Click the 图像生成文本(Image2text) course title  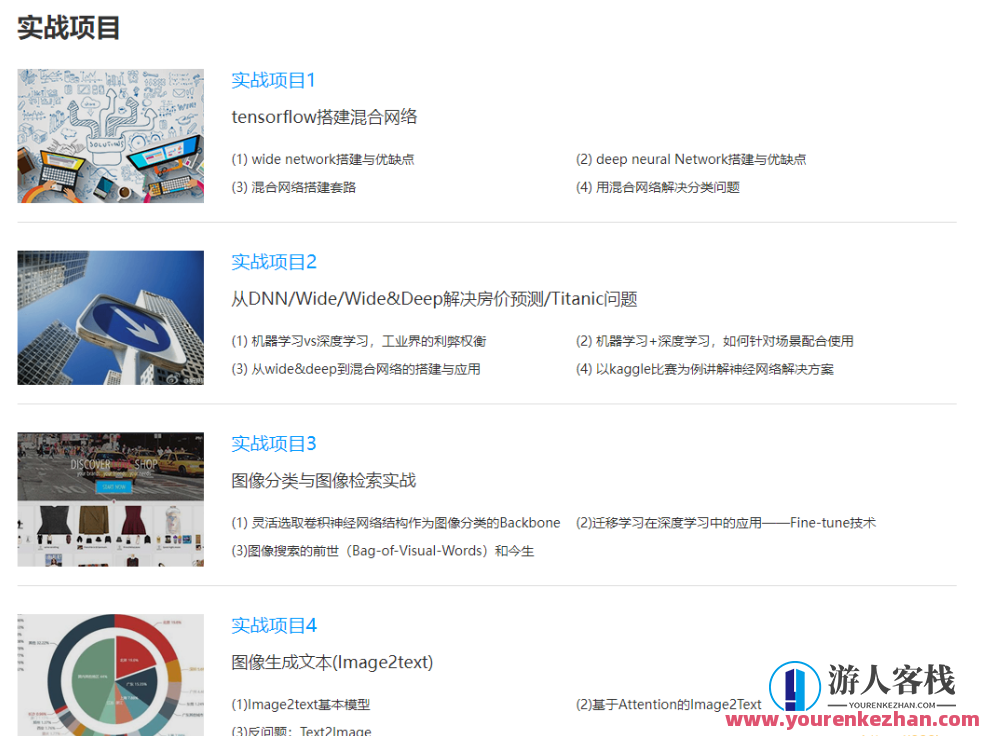click(332, 661)
